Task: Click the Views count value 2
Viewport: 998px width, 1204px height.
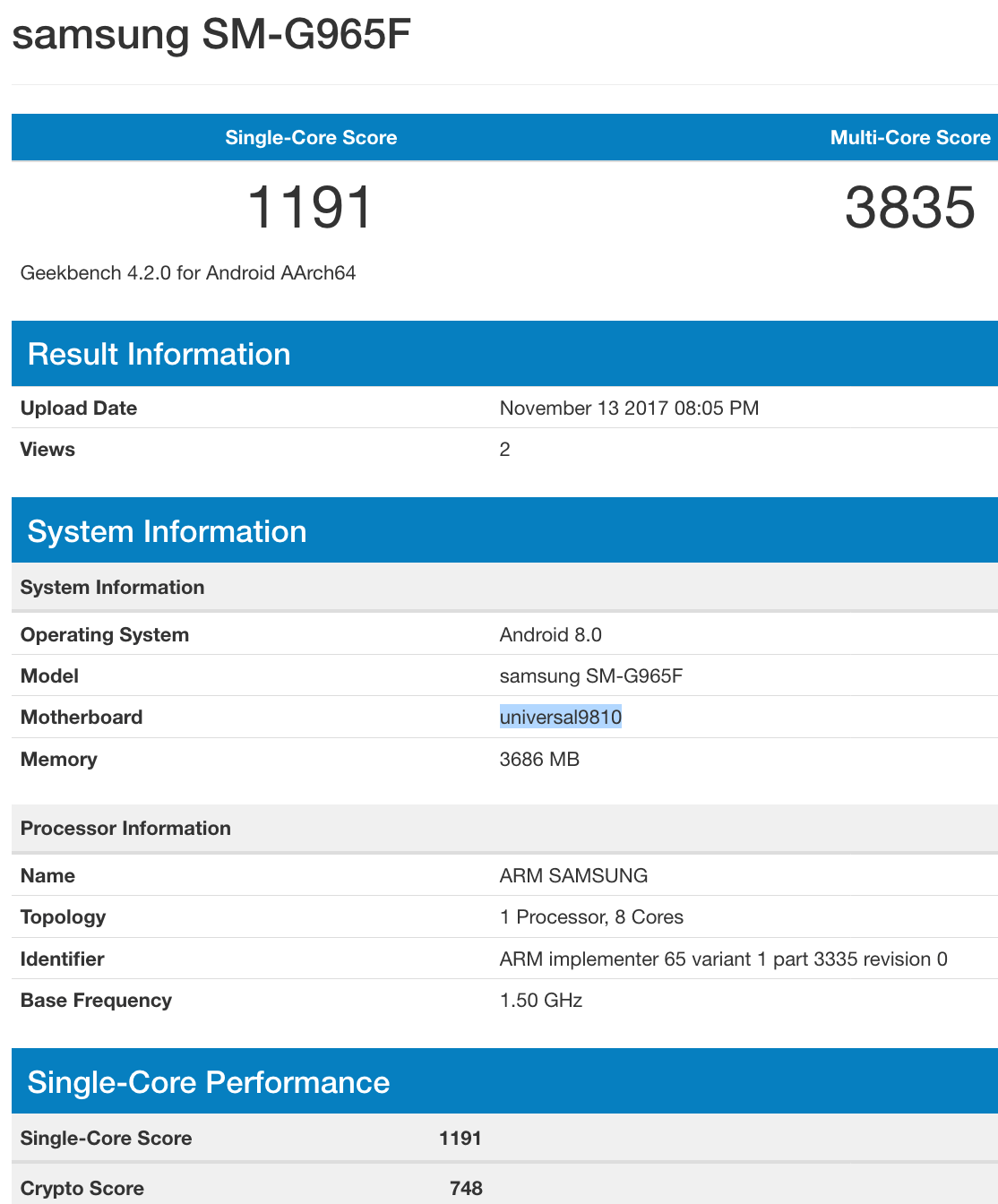Action: [505, 450]
